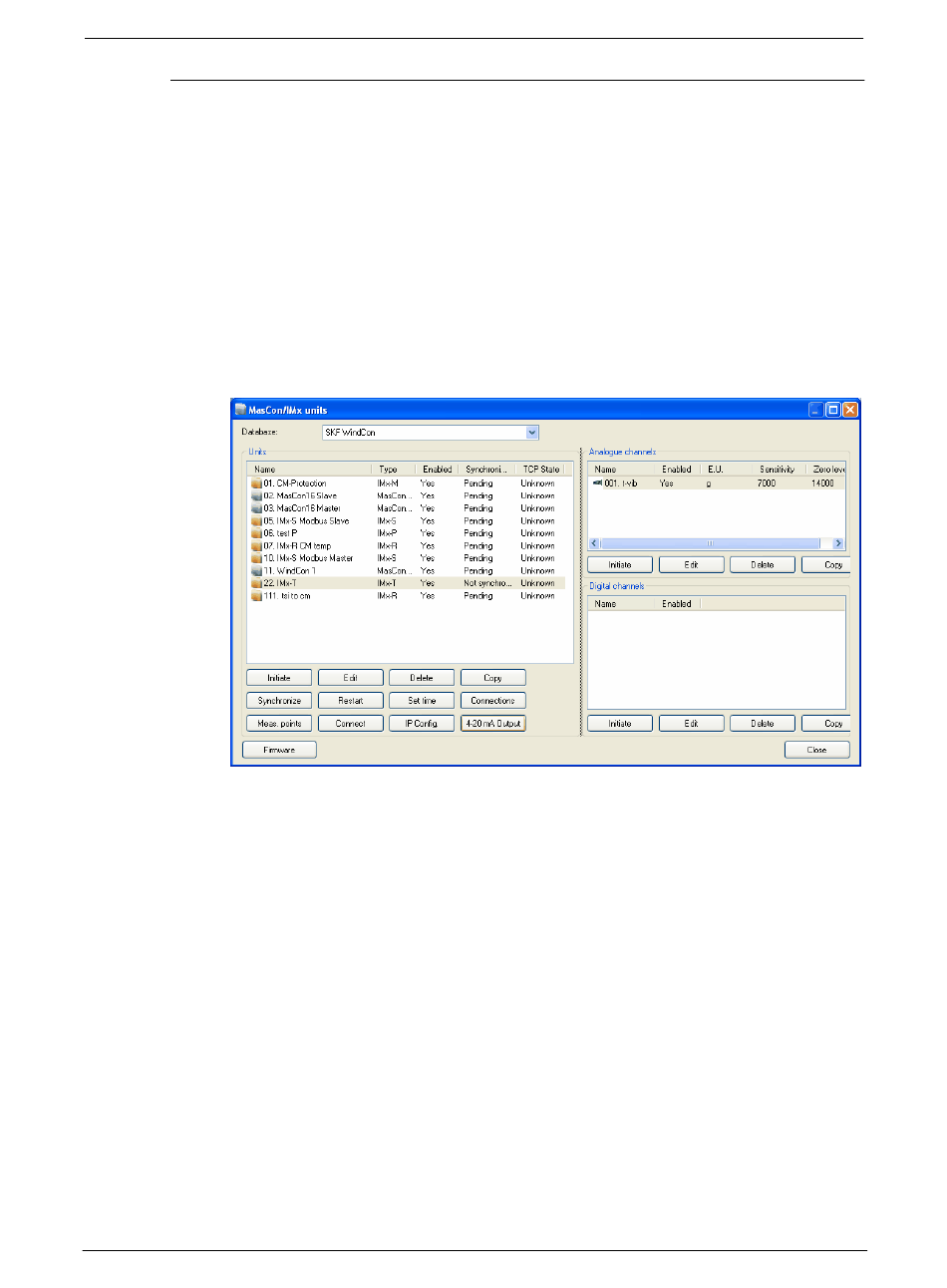Screen dimensions: 947x1288
Task: Click Edit under Analogue channels
Action: [692, 564]
